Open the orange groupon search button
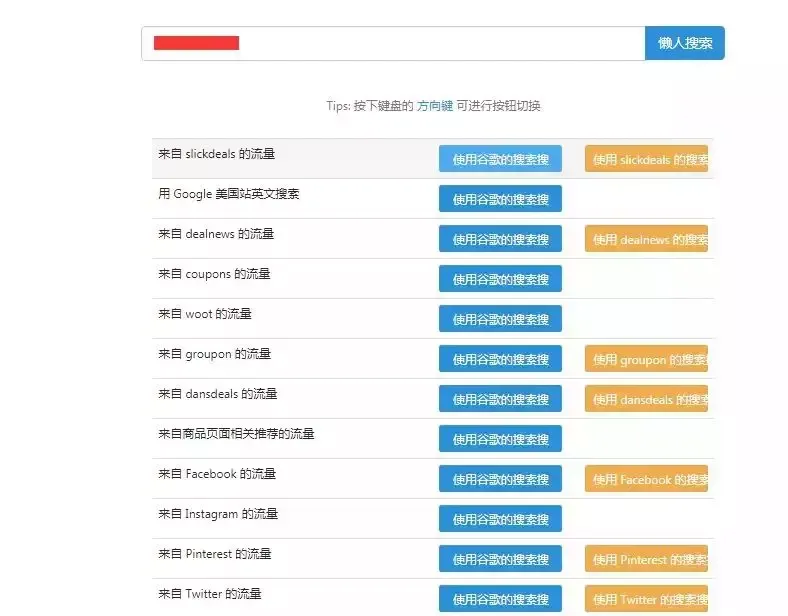 (646, 359)
